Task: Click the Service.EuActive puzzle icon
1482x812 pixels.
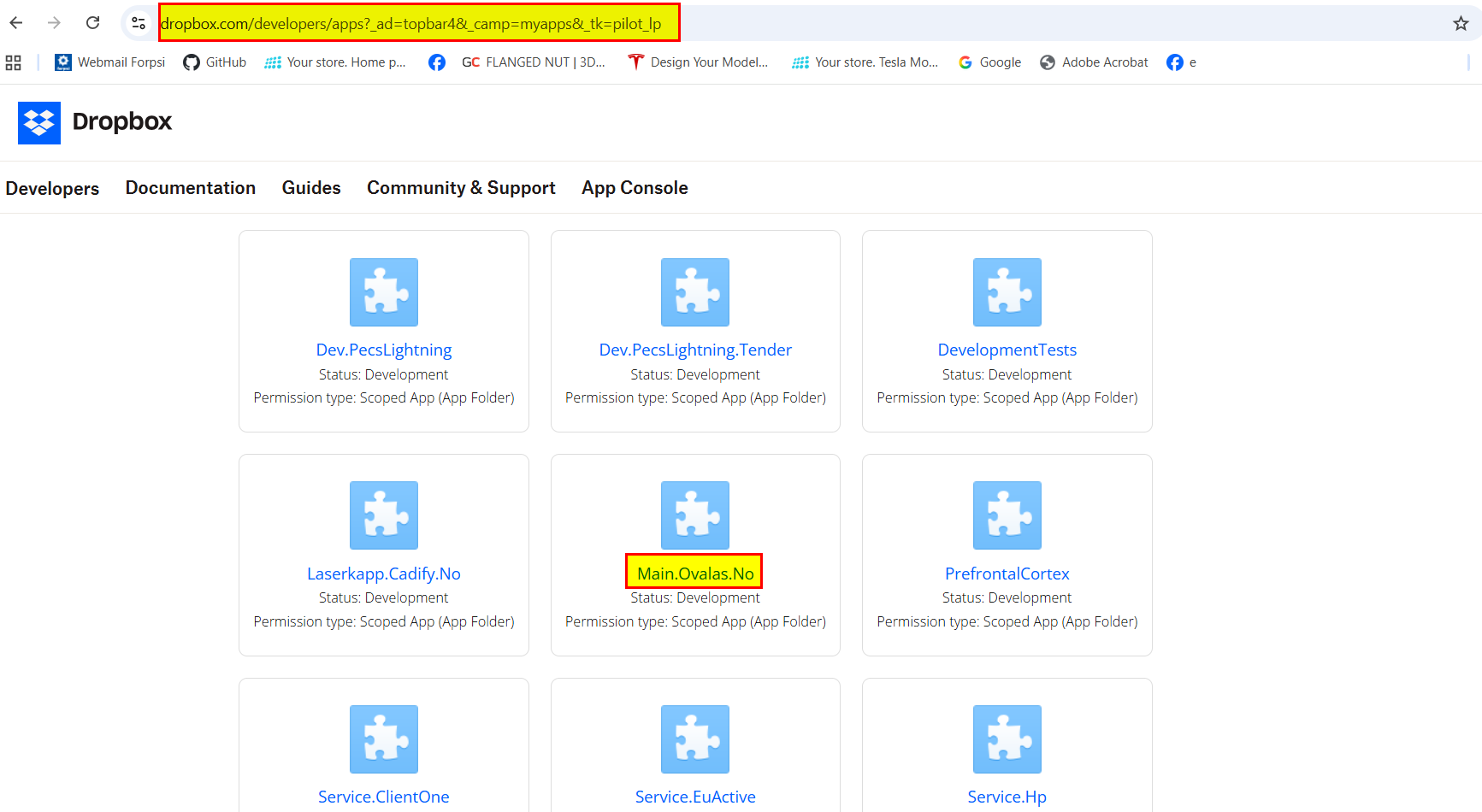Action: [x=695, y=739]
